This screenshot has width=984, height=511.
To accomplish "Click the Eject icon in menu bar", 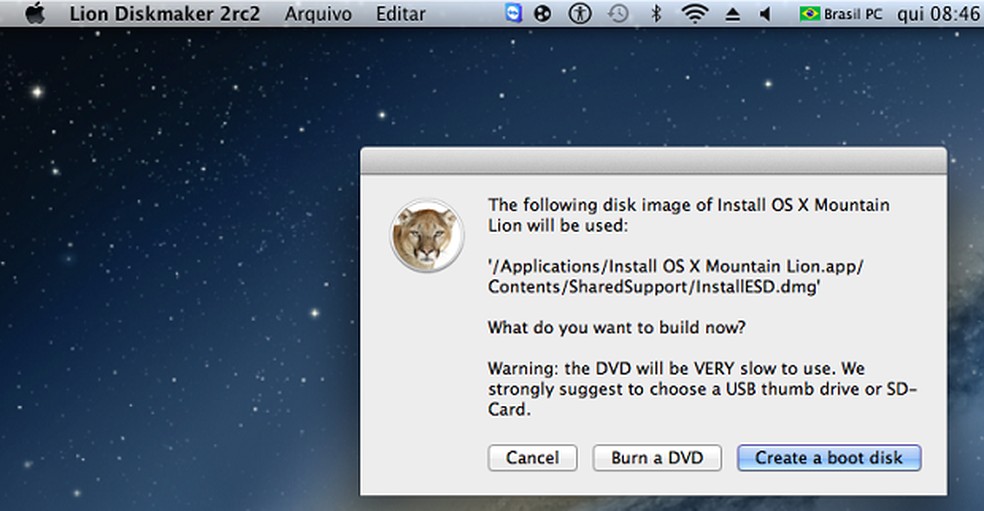I will pyautogui.click(x=732, y=14).
